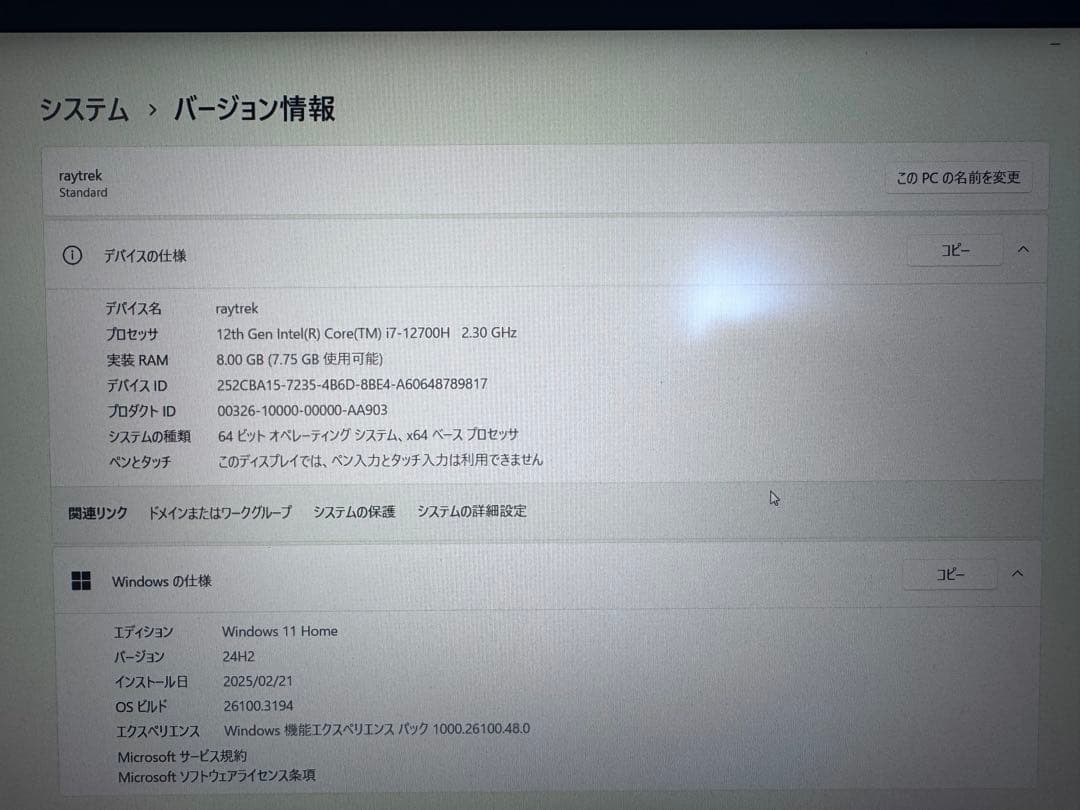The image size is (1080, 810).
Task: Navigate back via the システム breadcrumb
Action: 84,110
